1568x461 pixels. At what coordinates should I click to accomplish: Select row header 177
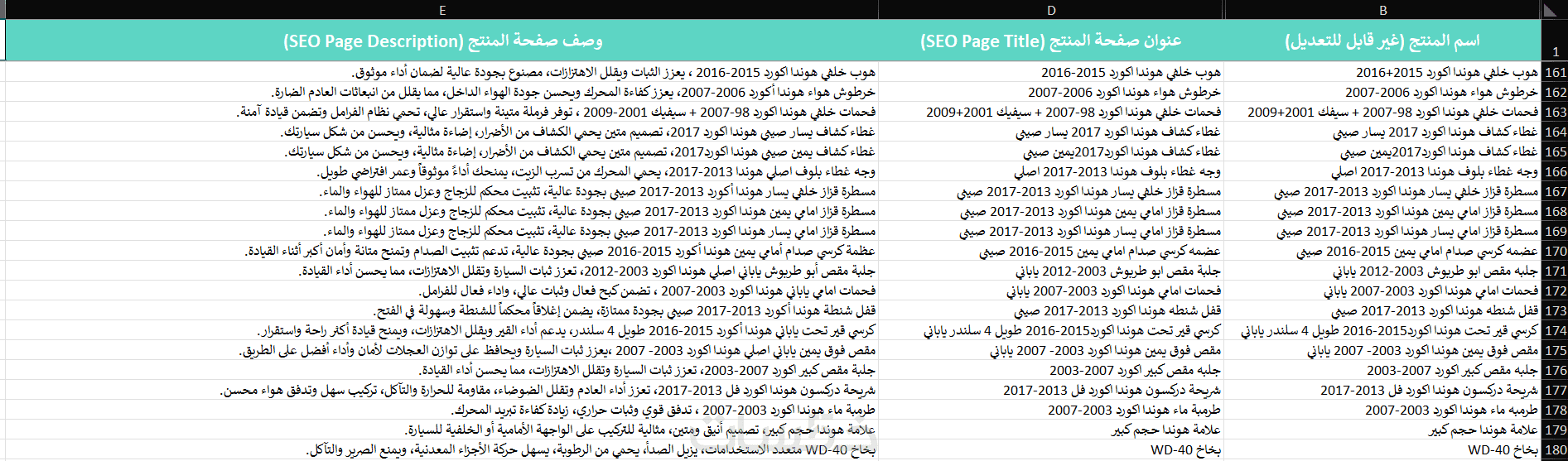point(1554,390)
